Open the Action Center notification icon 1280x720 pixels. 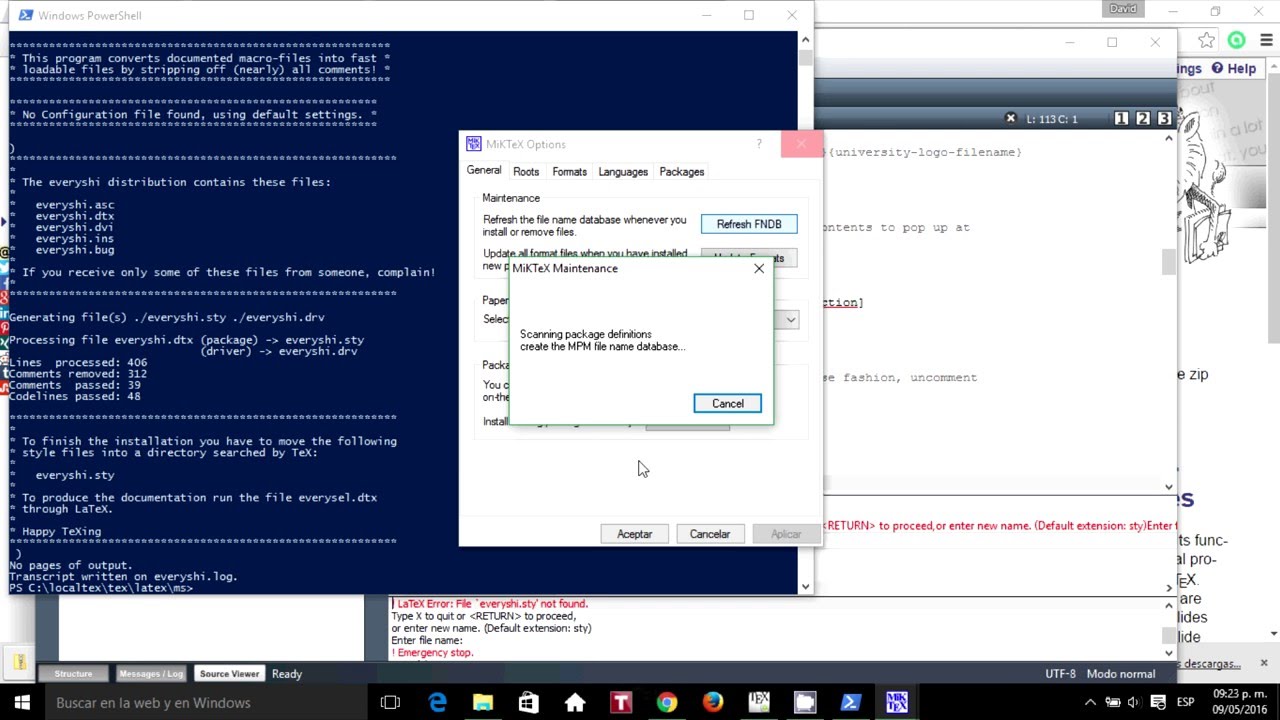coord(1158,703)
